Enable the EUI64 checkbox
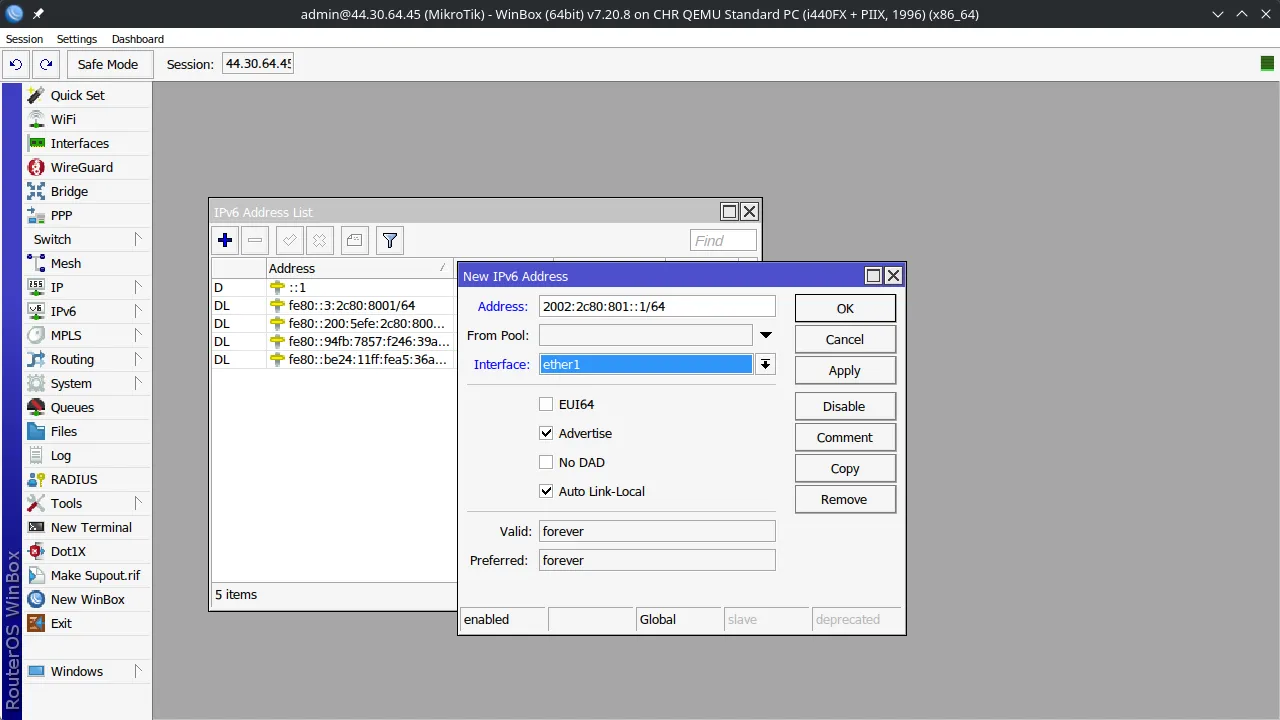This screenshot has width=1280, height=720. (x=546, y=404)
